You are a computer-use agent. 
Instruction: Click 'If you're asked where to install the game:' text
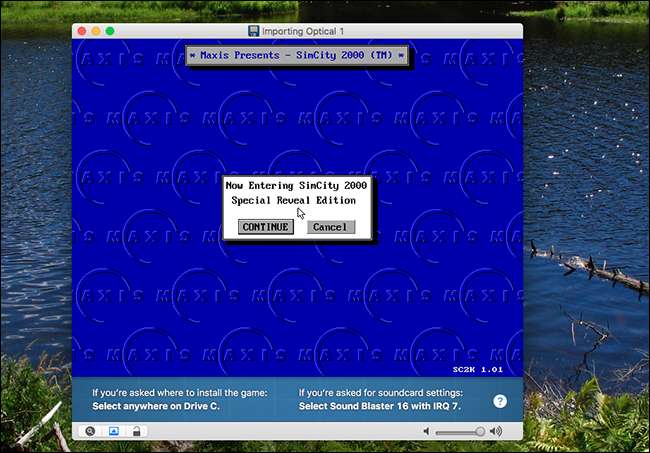[x=179, y=392]
